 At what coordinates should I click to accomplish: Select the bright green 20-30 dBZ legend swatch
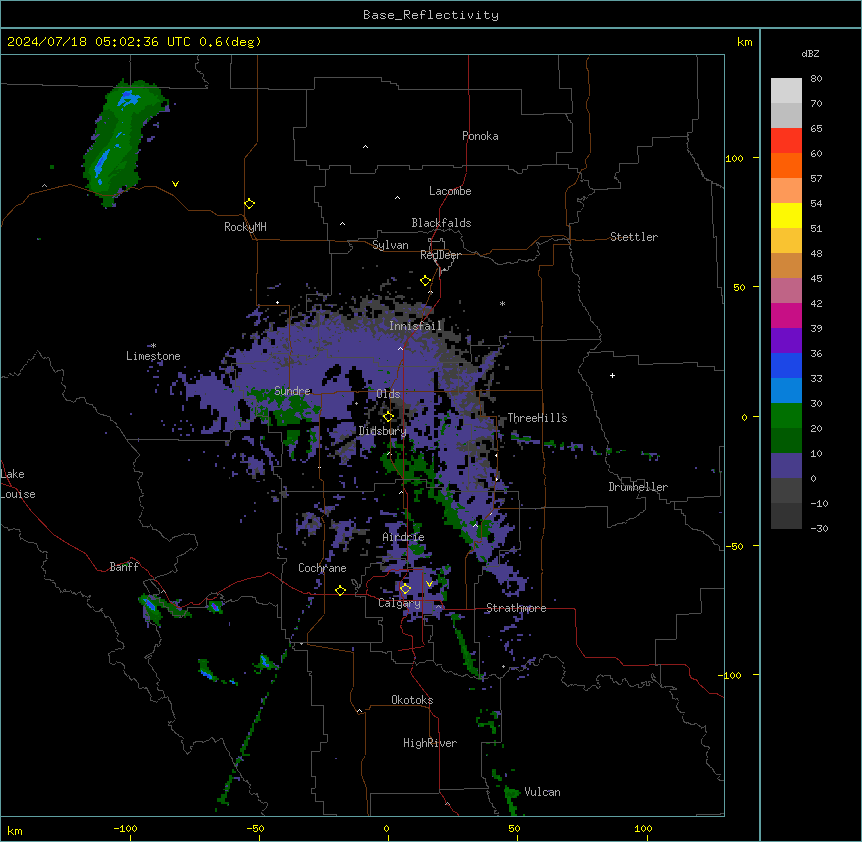(x=786, y=416)
